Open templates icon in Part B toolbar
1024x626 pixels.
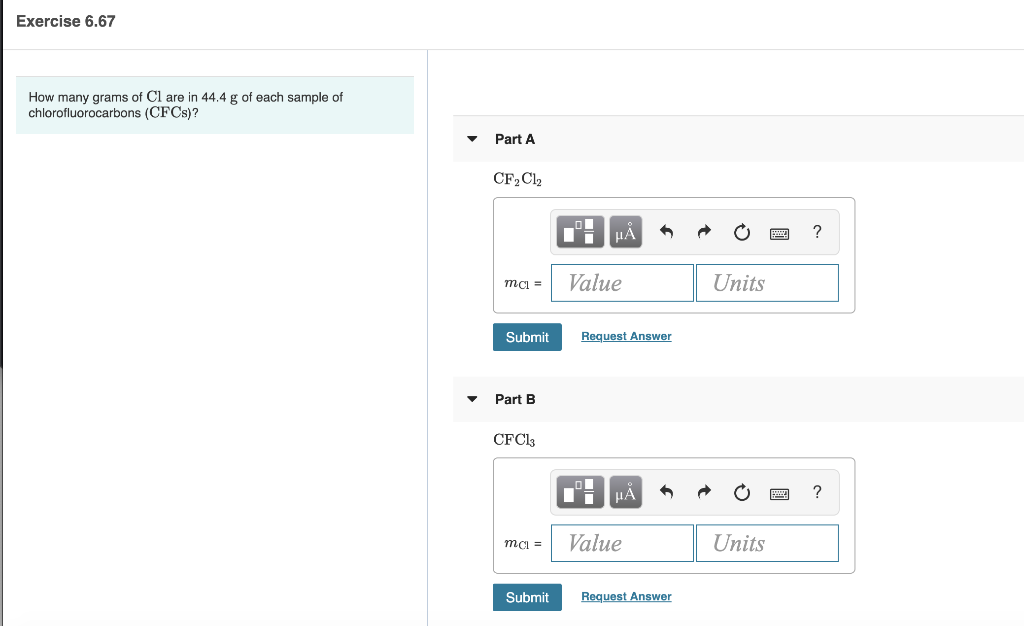click(580, 492)
